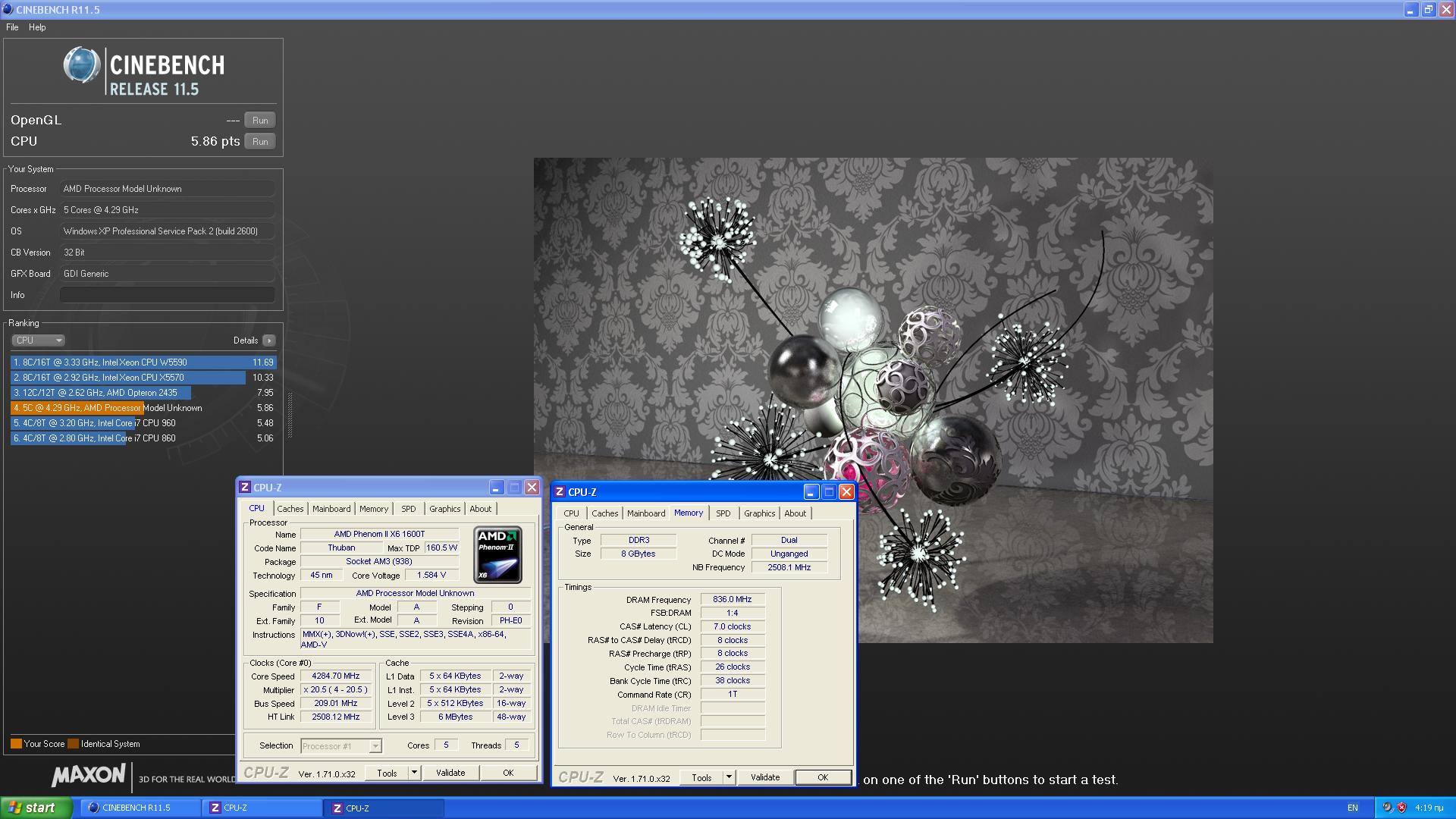Open Graphics tab in right CPU-Z window
Image resolution: width=1456 pixels, height=819 pixels.
[759, 513]
